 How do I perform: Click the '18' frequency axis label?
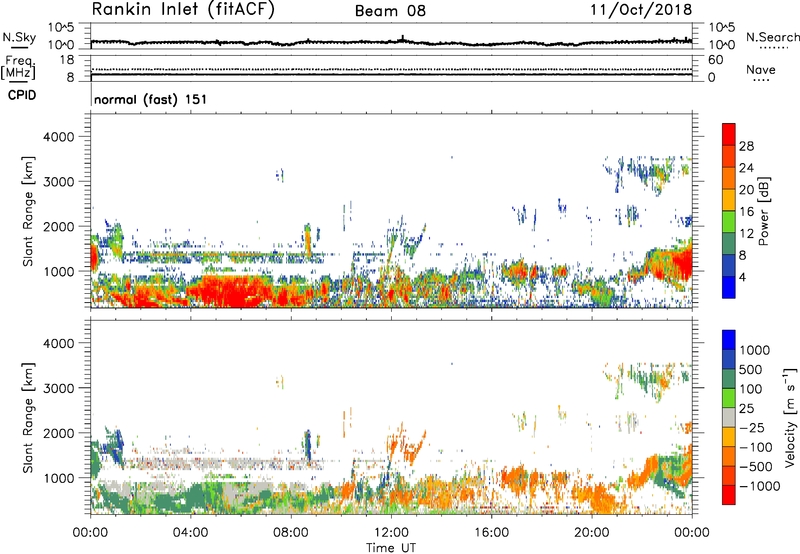(x=67, y=60)
